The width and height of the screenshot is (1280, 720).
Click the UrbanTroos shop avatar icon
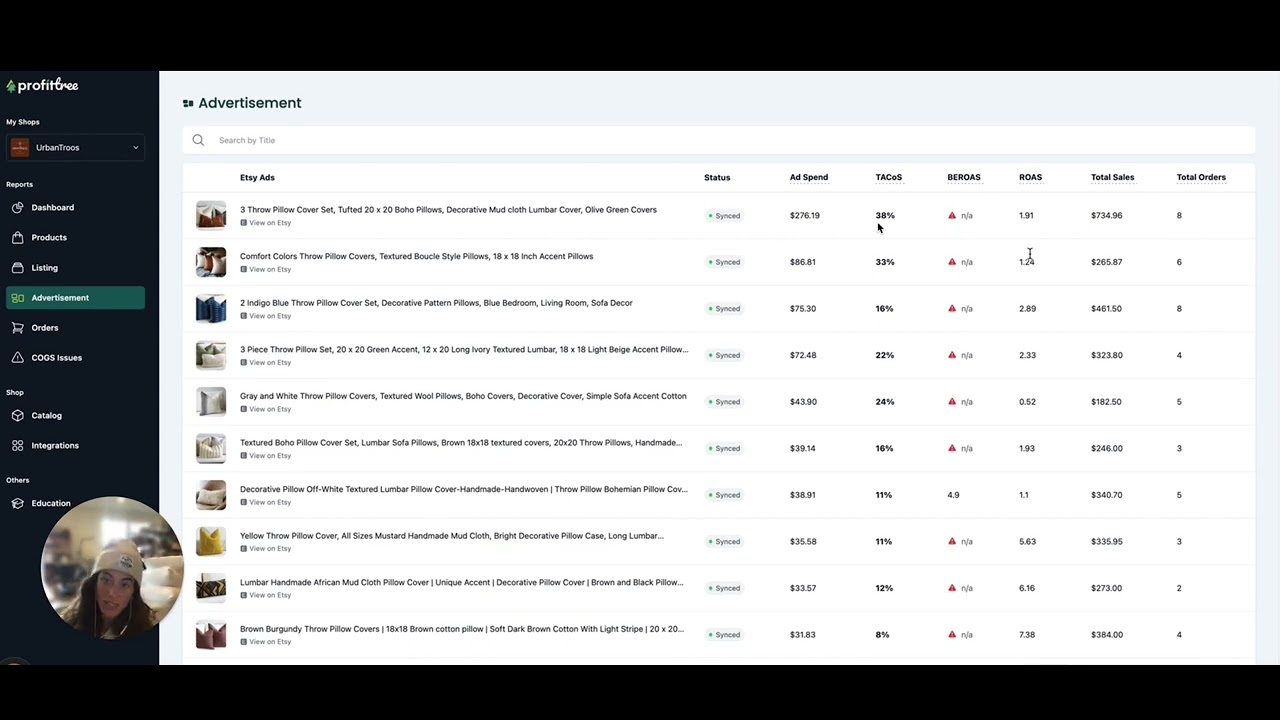[x=20, y=147]
